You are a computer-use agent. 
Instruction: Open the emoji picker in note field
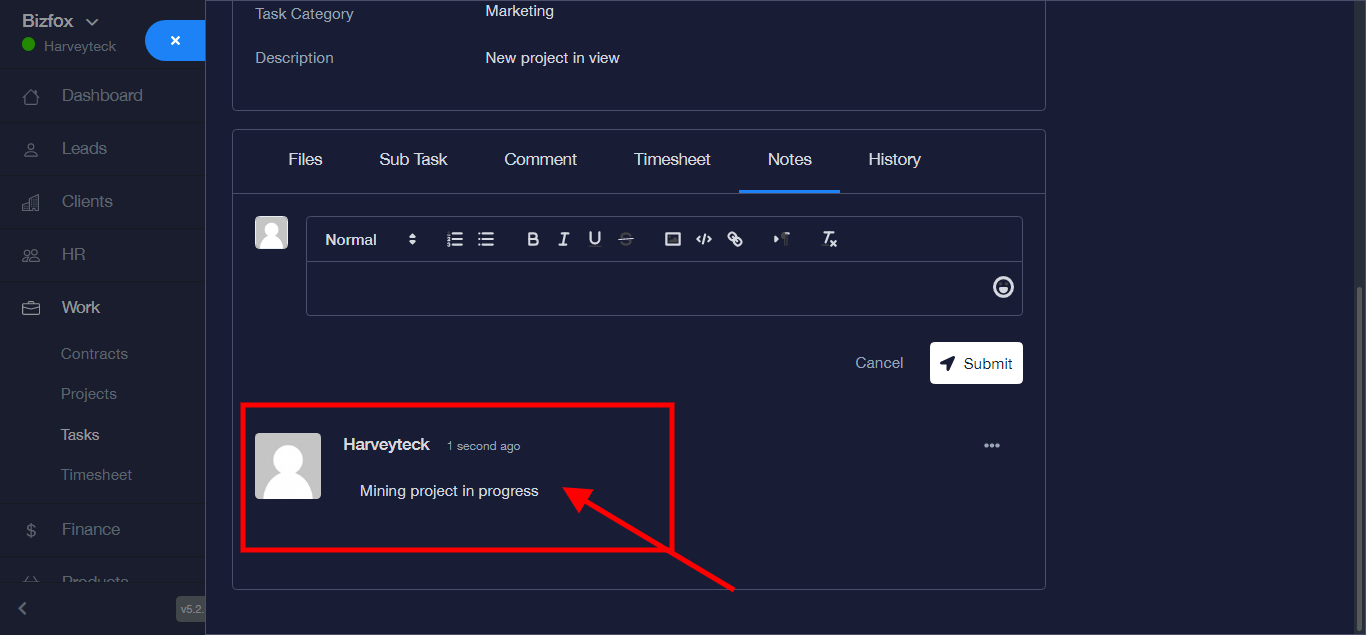coord(1003,288)
